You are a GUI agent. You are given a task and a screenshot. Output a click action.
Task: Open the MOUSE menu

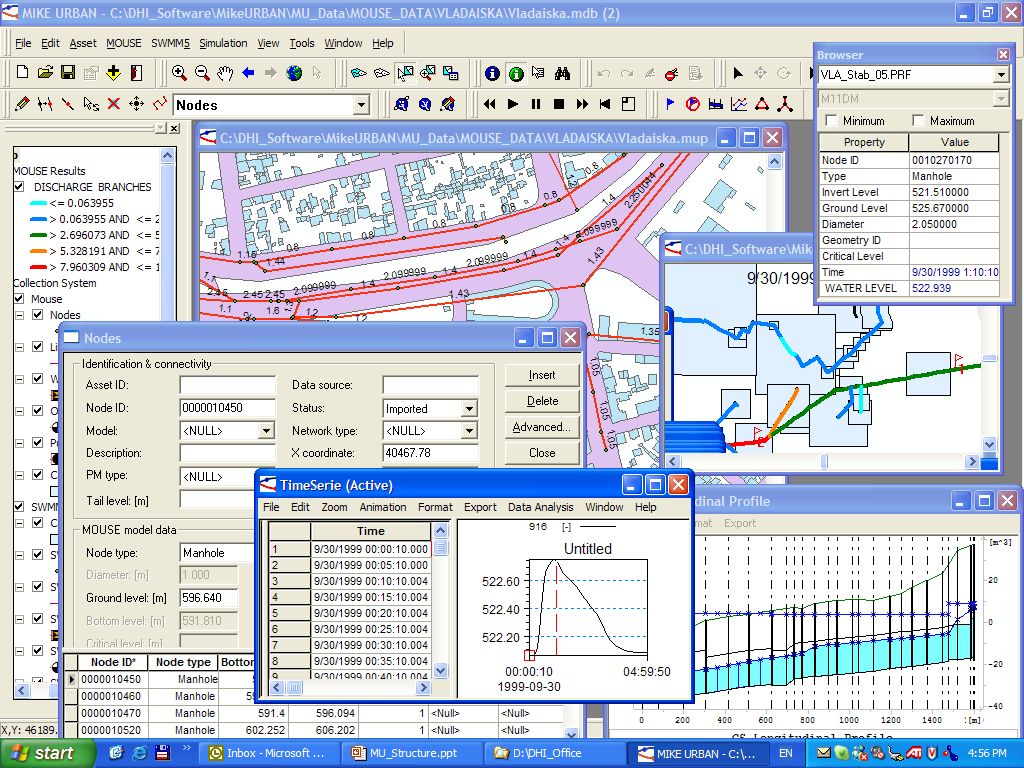click(x=123, y=43)
